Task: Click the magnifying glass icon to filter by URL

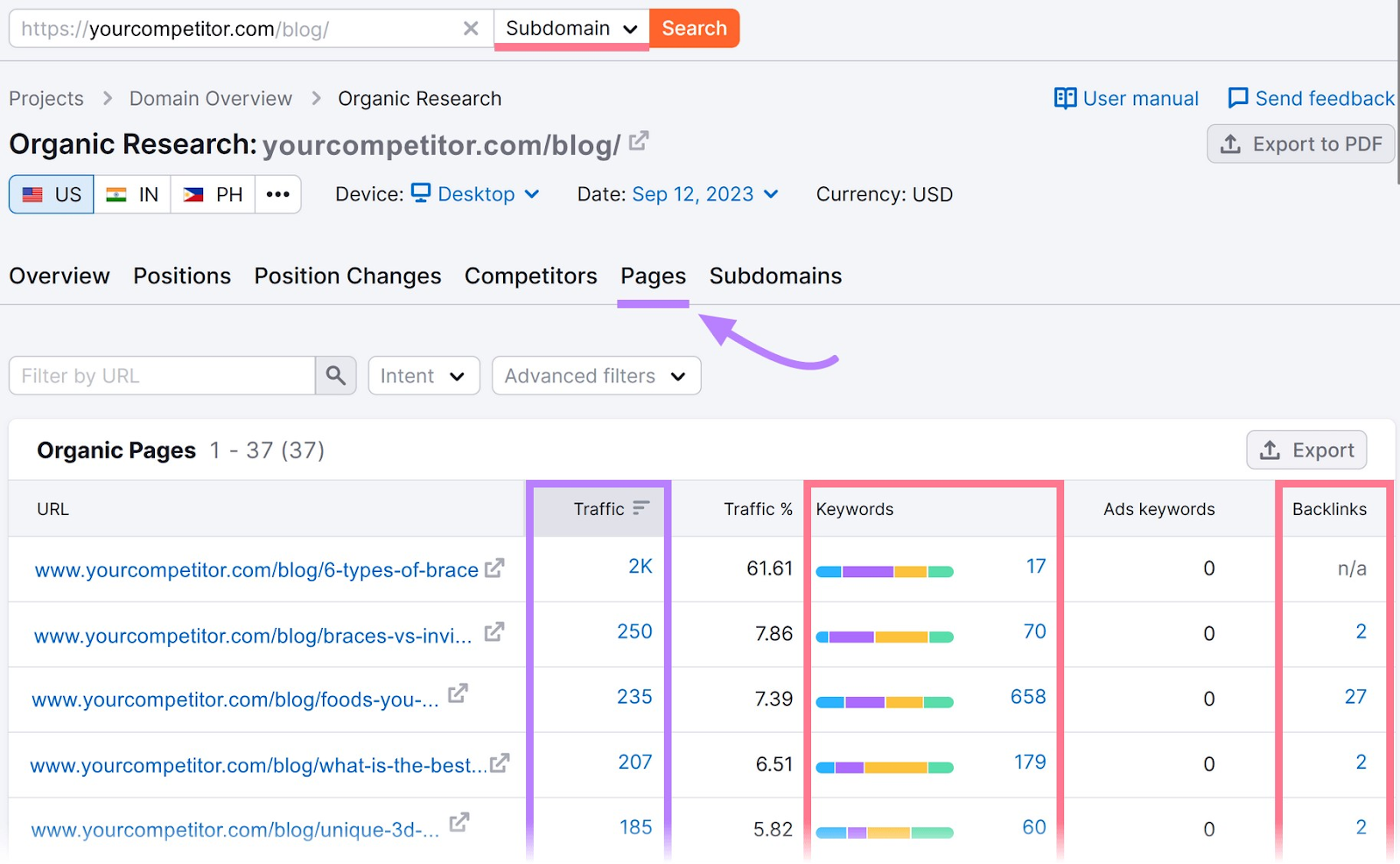Action: [x=336, y=376]
